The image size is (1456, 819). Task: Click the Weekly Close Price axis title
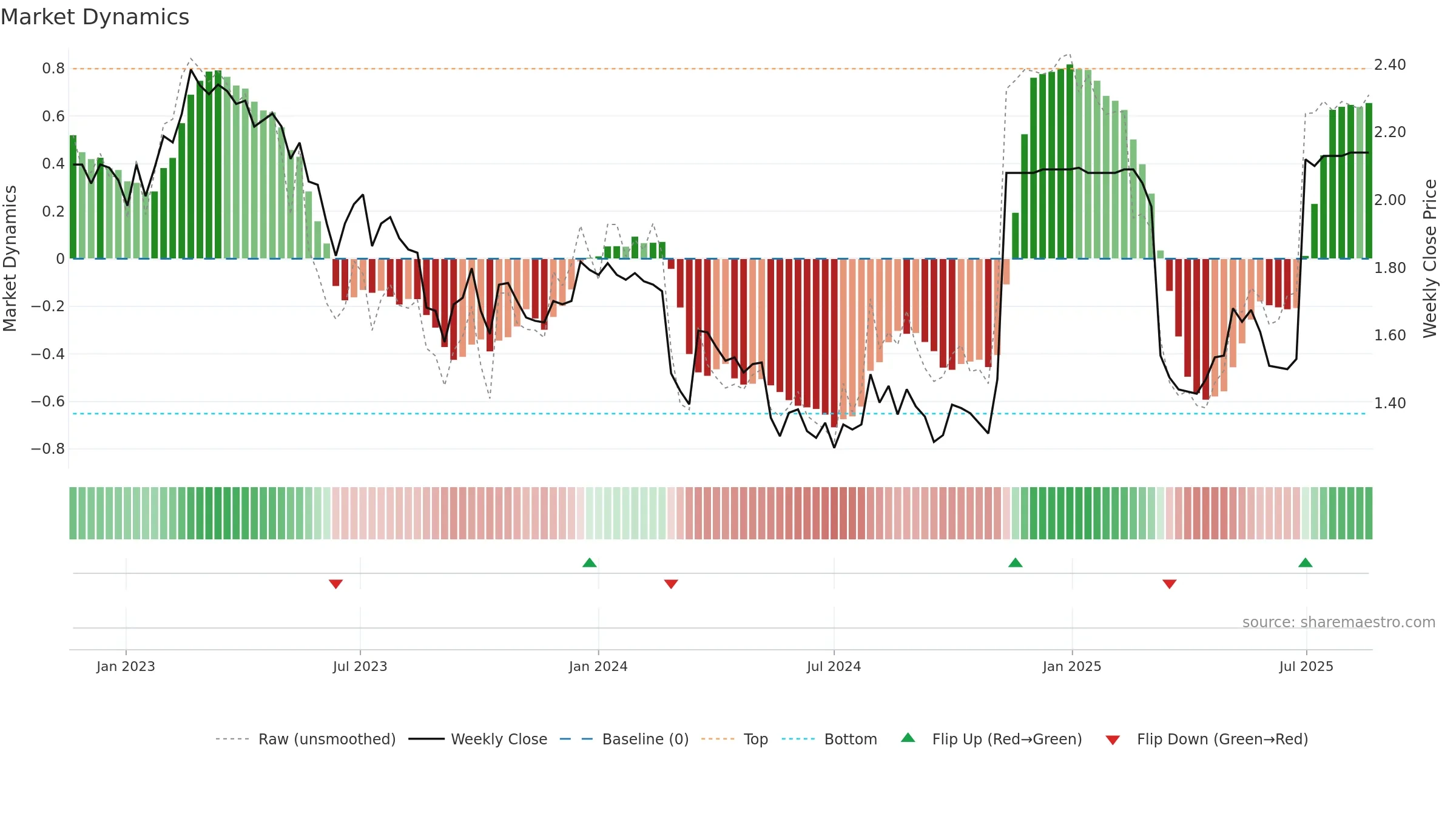pos(1430,258)
